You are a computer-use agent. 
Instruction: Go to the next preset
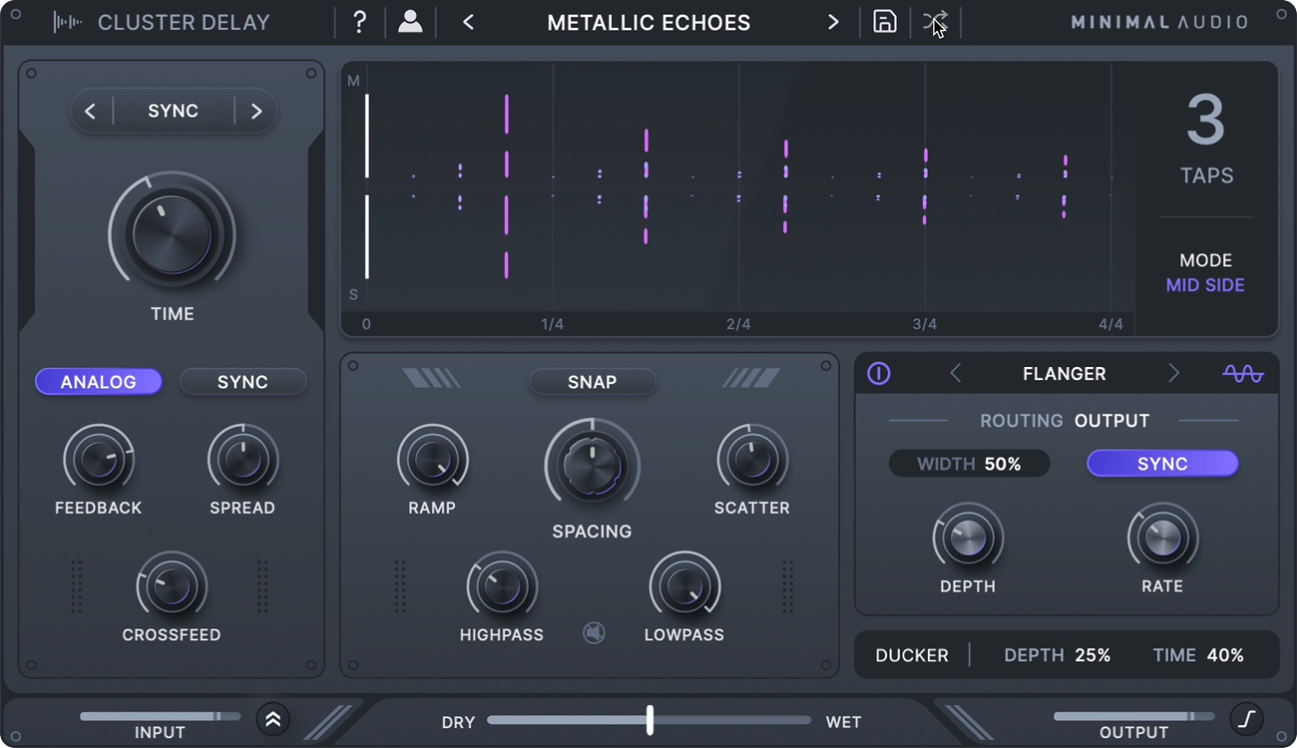tap(833, 22)
